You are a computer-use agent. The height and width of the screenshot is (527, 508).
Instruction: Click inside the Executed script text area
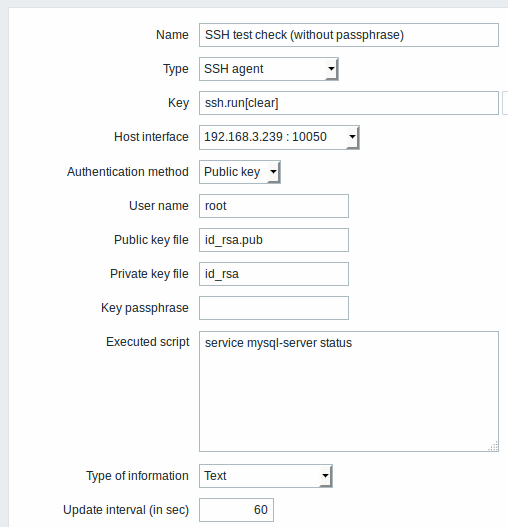coord(349,392)
